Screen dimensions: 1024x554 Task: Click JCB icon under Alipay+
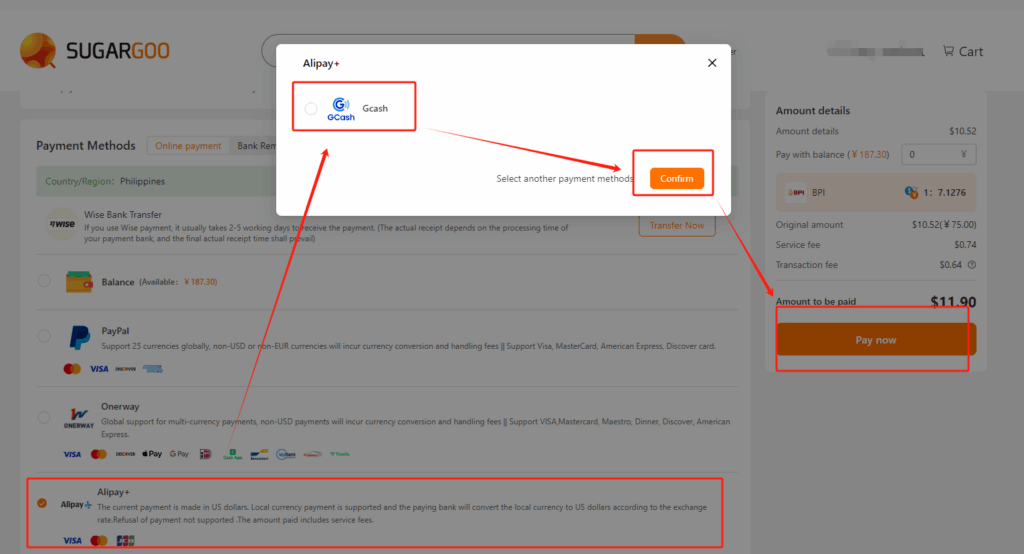point(125,540)
